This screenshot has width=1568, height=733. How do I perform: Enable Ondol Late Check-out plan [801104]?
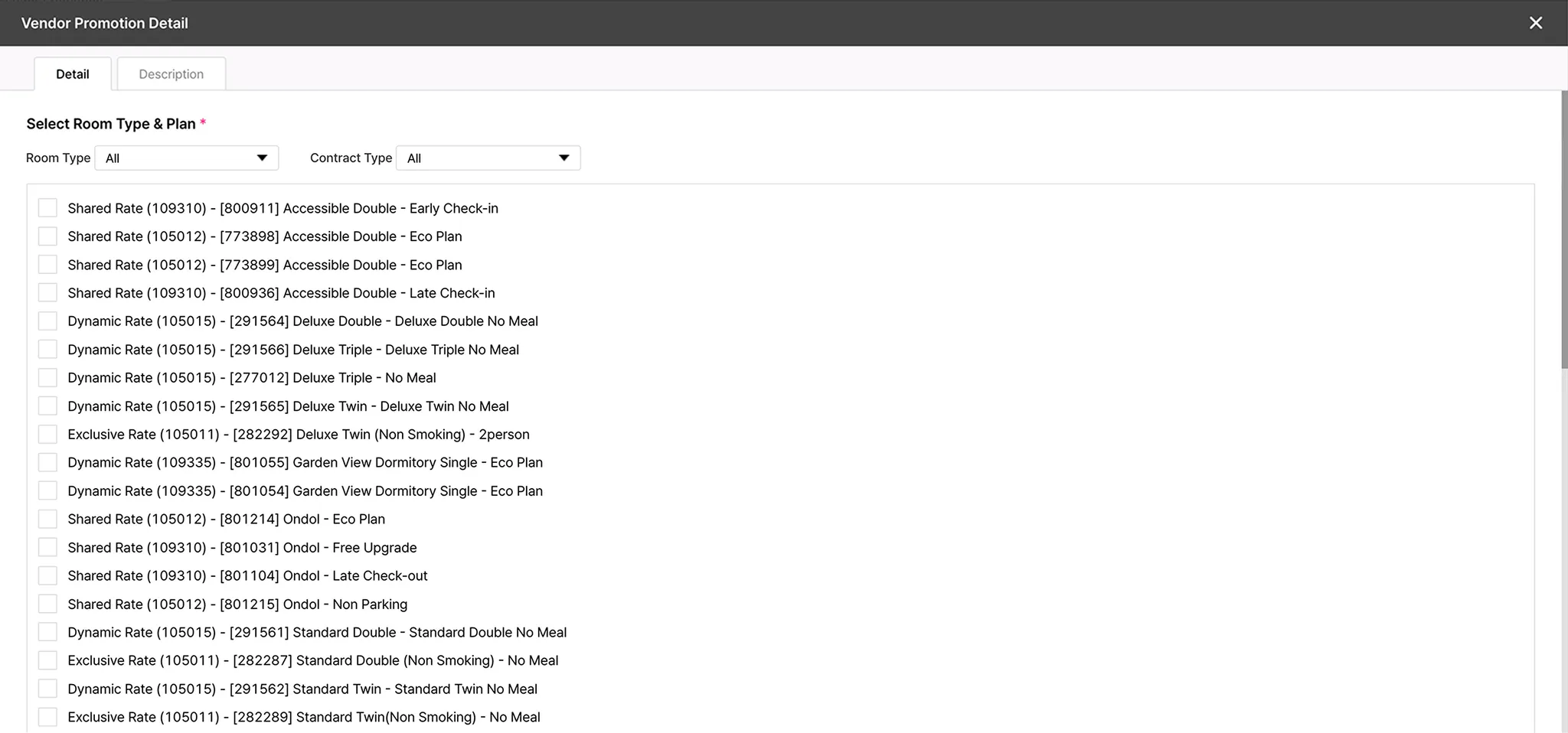tap(47, 576)
